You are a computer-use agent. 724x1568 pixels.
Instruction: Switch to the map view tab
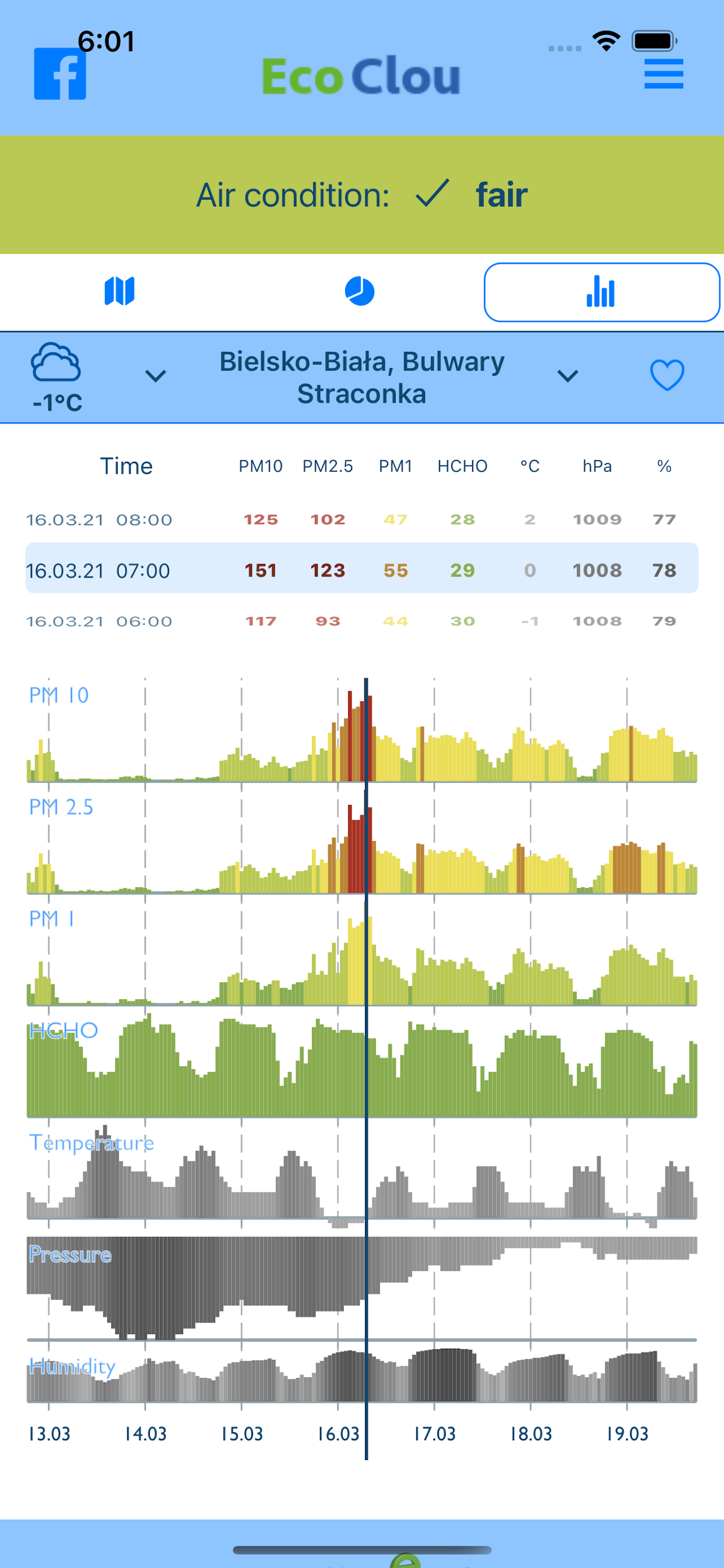click(120, 291)
